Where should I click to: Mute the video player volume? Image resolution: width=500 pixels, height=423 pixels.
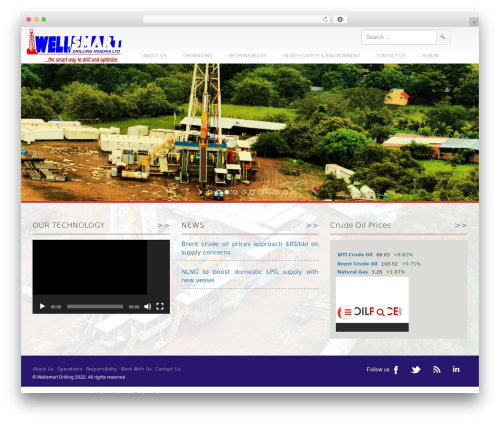coord(147,306)
